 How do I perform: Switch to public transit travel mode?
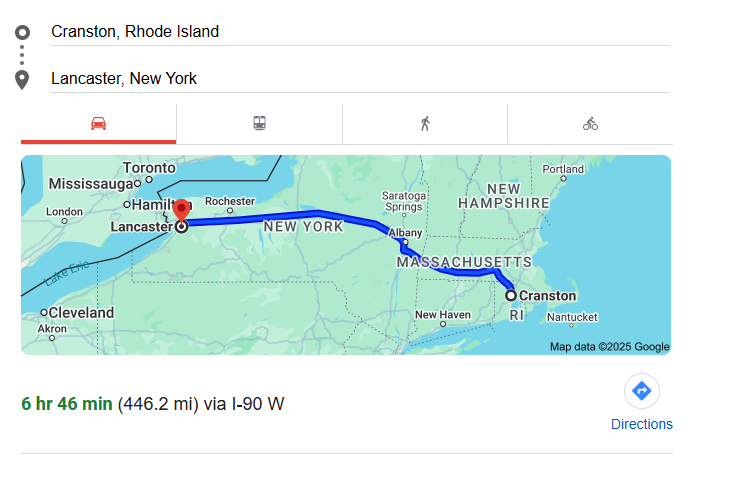pyautogui.click(x=259, y=123)
